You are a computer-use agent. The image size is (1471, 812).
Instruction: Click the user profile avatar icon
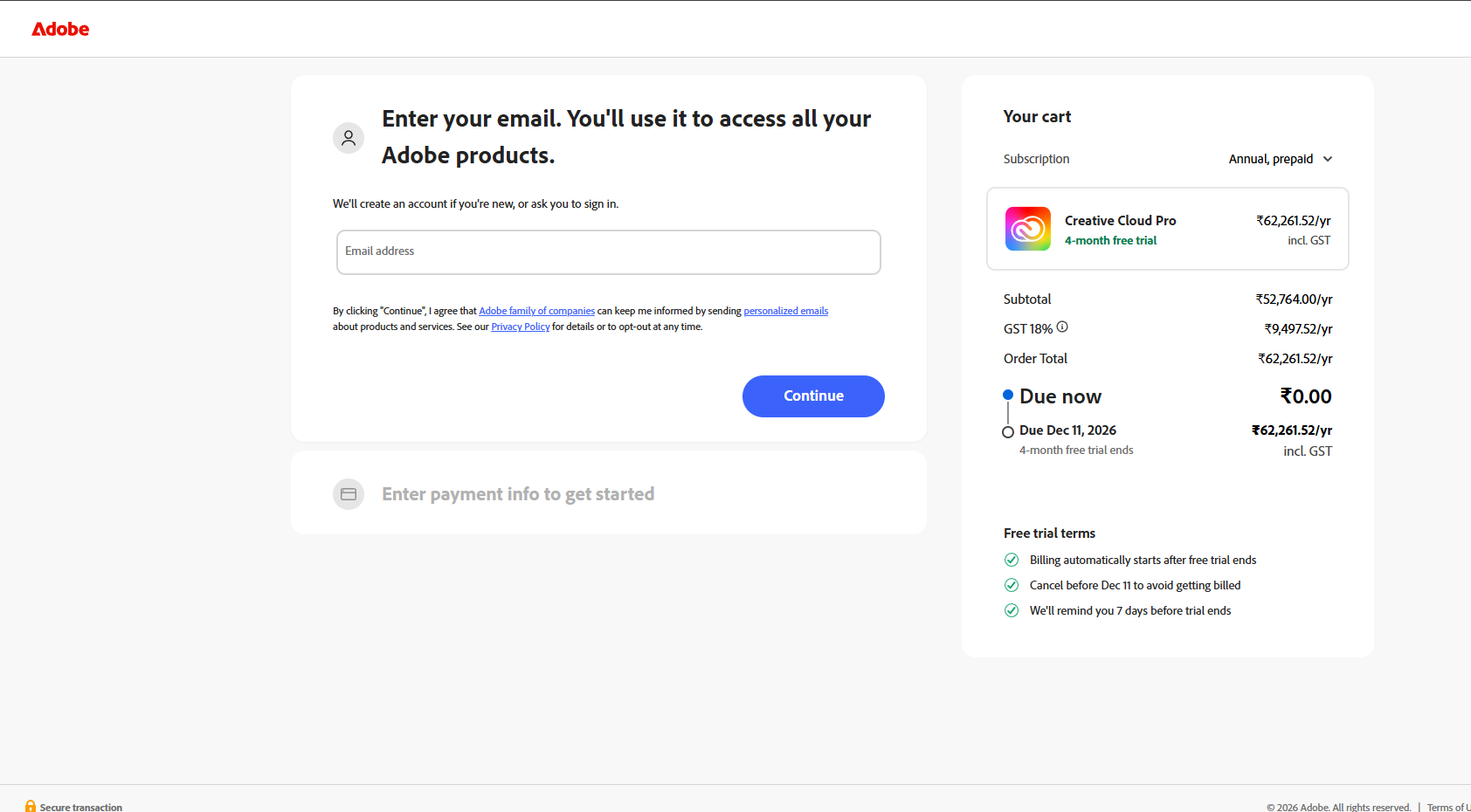click(x=349, y=138)
